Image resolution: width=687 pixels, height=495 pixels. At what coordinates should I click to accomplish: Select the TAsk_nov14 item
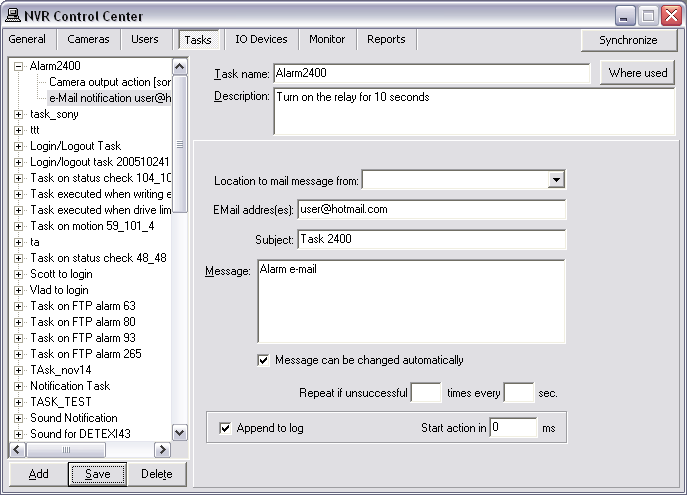[x=60, y=370]
